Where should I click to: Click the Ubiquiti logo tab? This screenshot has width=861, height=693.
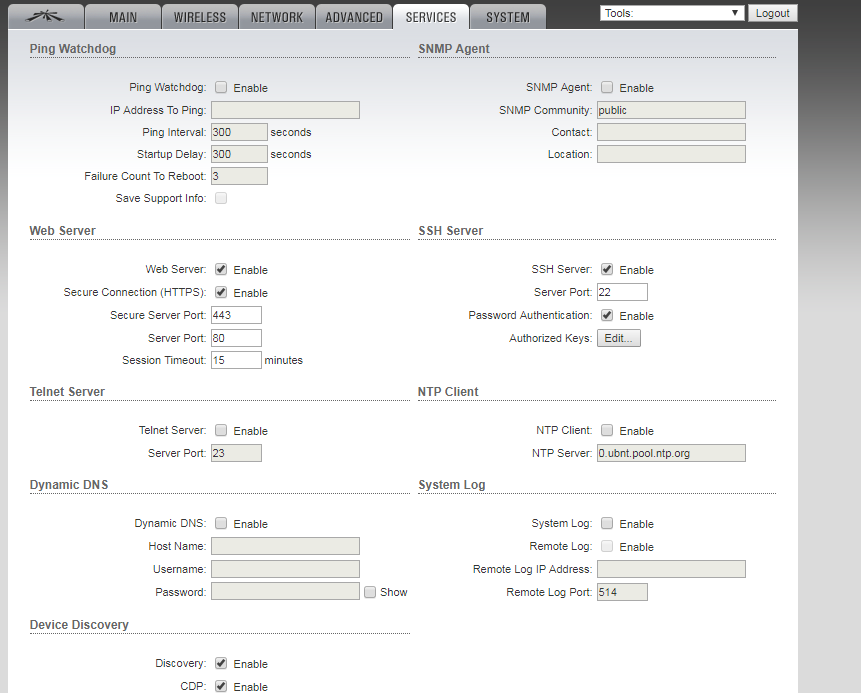(x=47, y=16)
